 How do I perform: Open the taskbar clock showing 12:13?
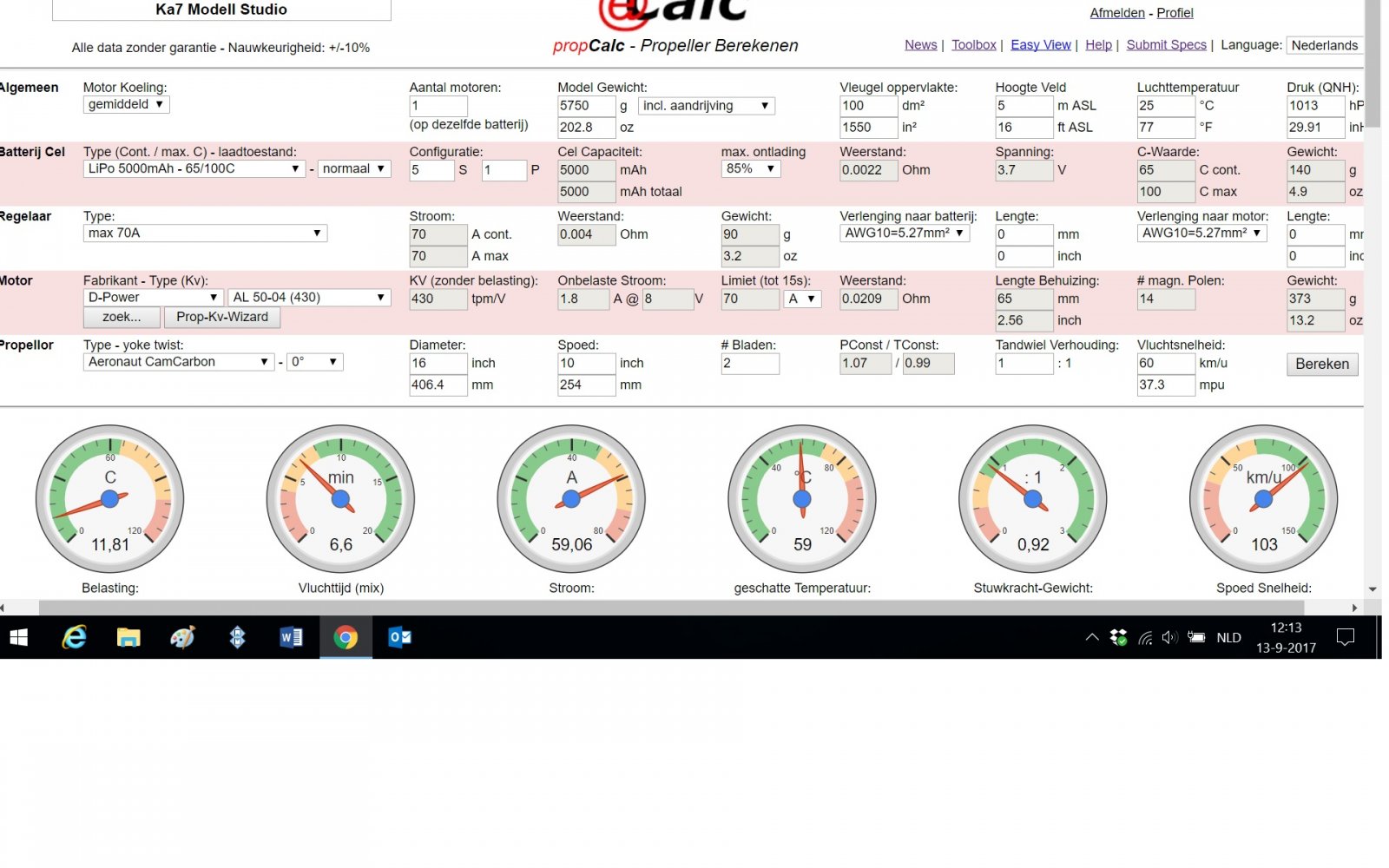1286,638
